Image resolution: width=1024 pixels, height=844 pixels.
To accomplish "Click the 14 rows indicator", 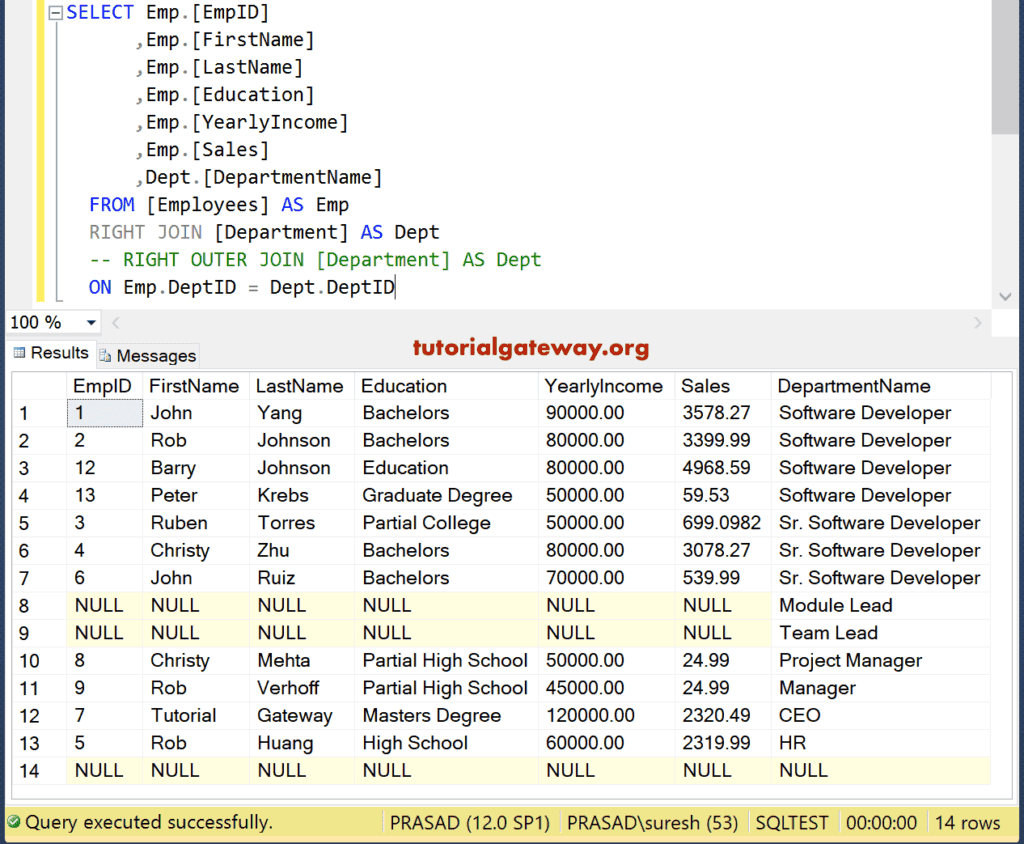I will (967, 822).
